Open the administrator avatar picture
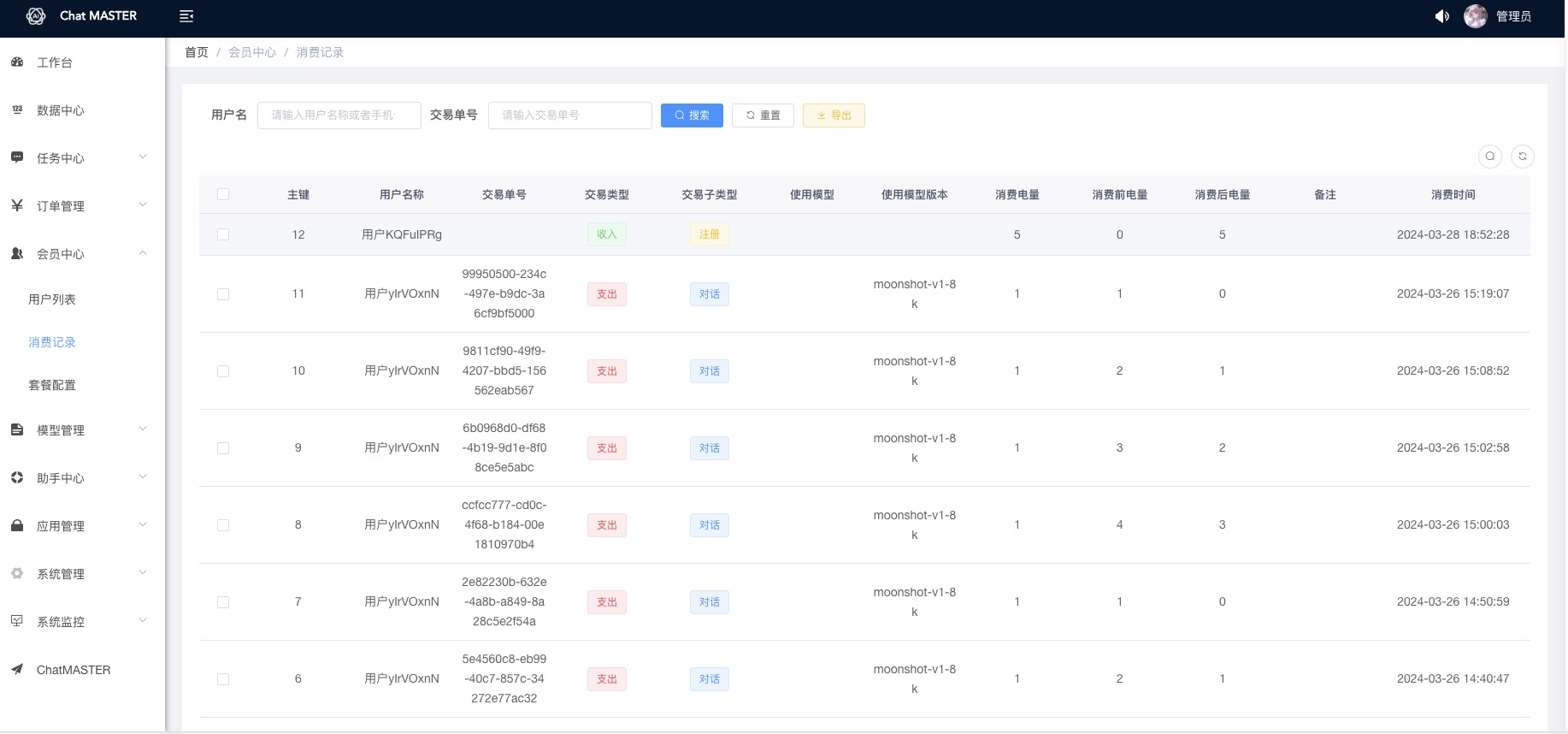Viewport: 1568px width, 734px height. click(1475, 16)
